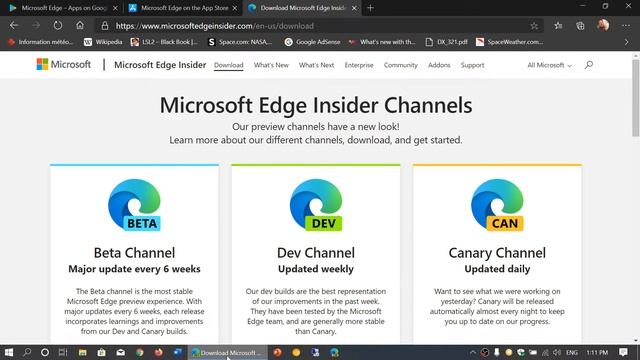Reload the page with the Refresh icon
Screen dimensions: 640x360
(x=58, y=26)
